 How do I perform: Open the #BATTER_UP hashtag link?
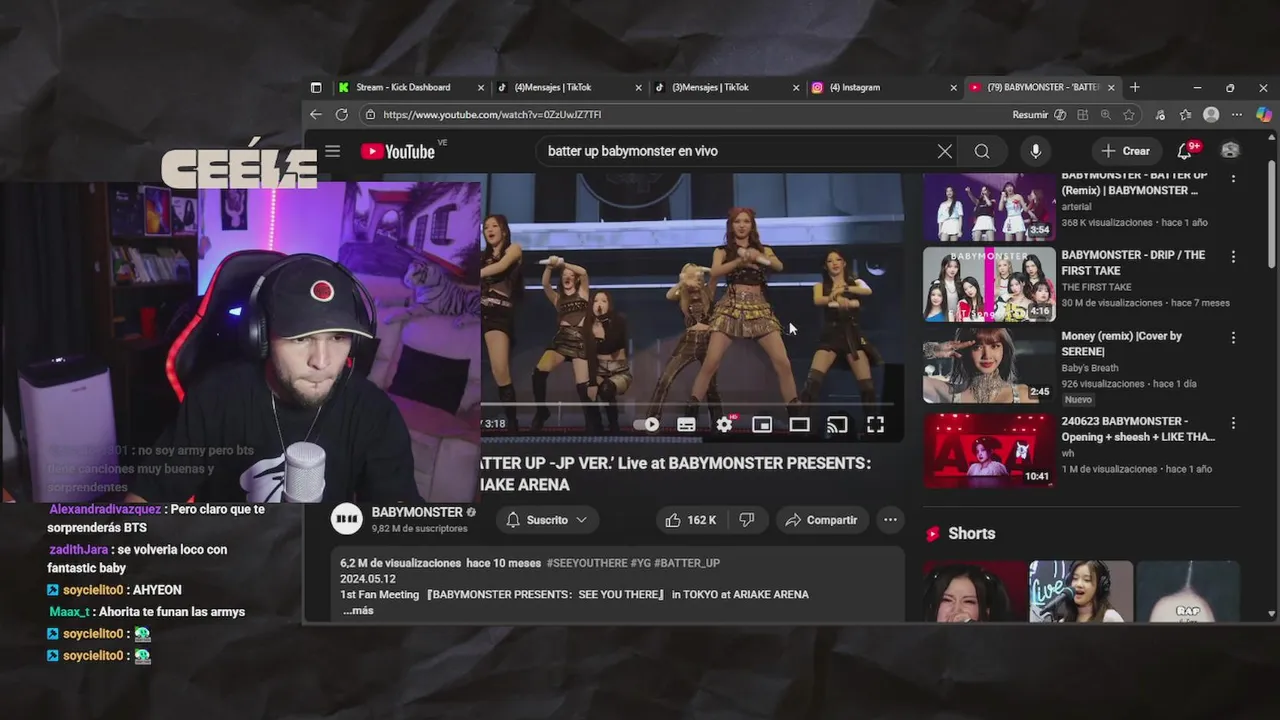[689, 563]
